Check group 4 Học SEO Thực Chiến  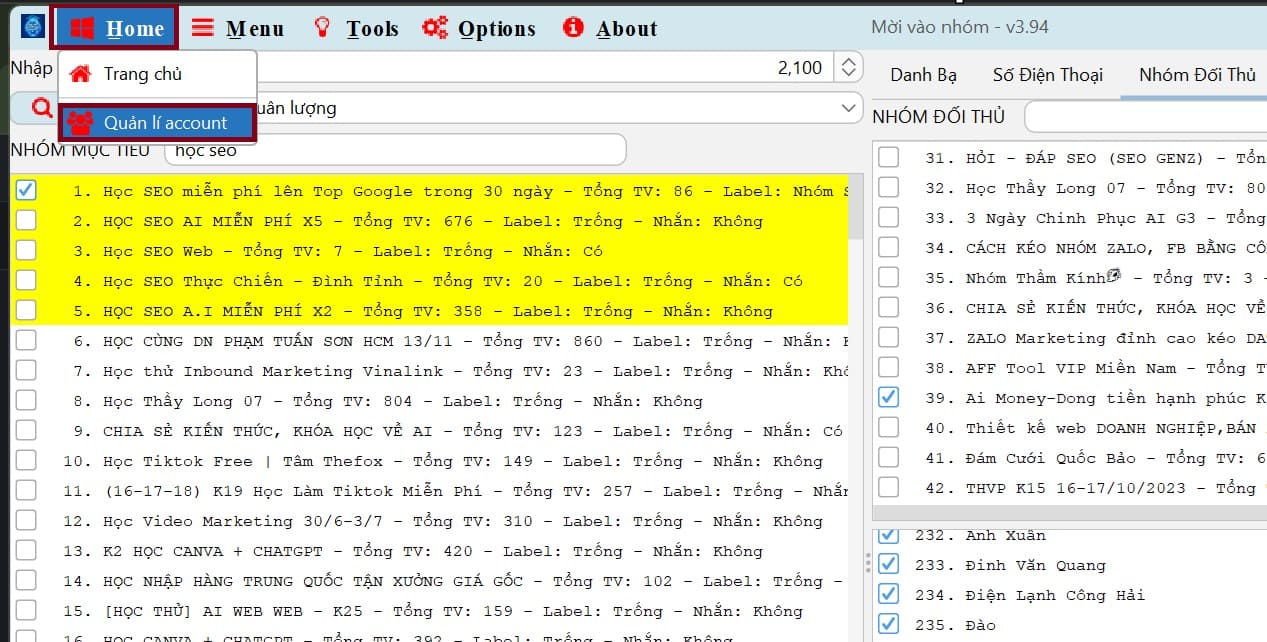[x=26, y=280]
